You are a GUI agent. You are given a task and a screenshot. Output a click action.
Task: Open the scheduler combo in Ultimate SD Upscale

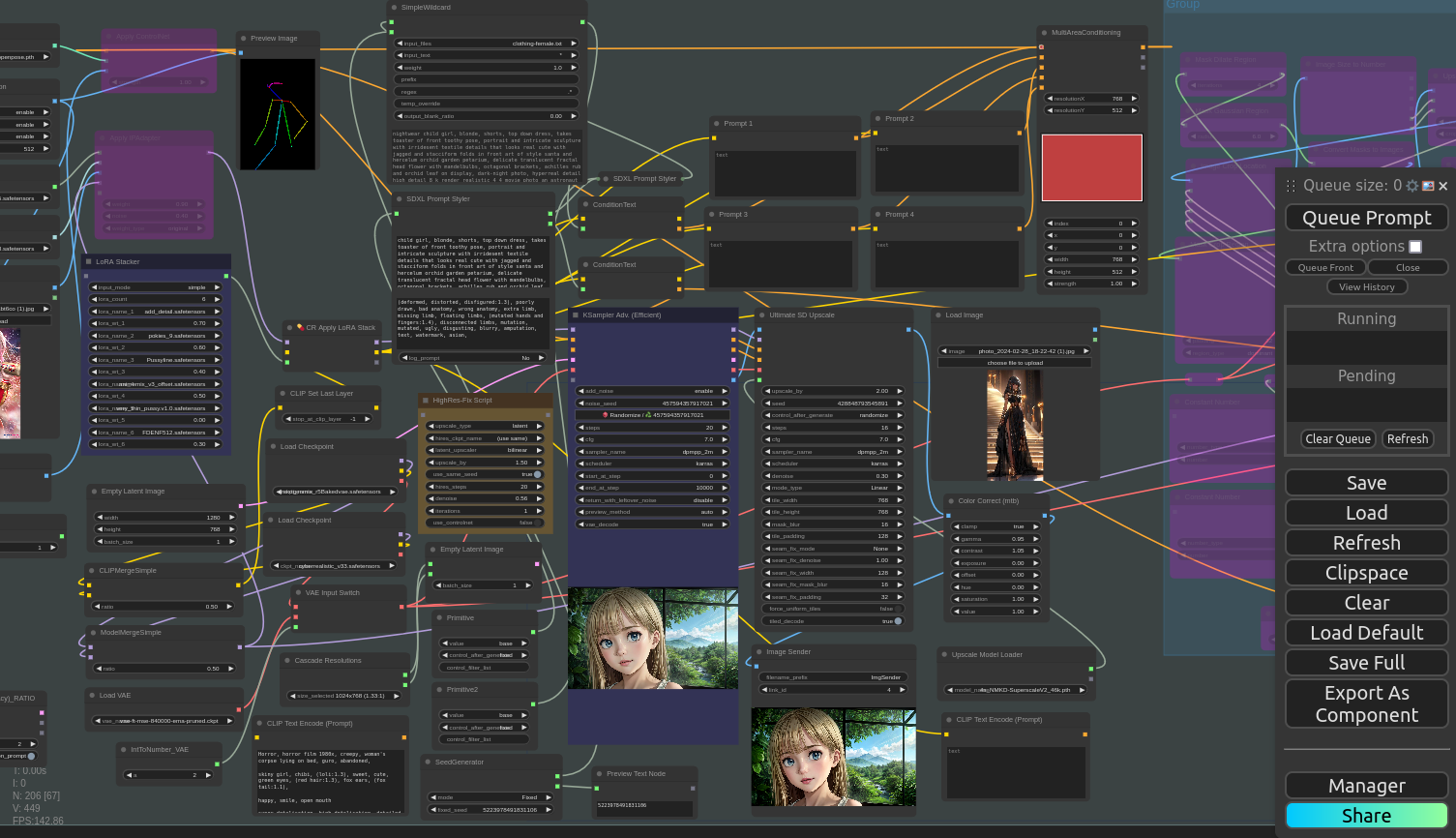click(833, 464)
